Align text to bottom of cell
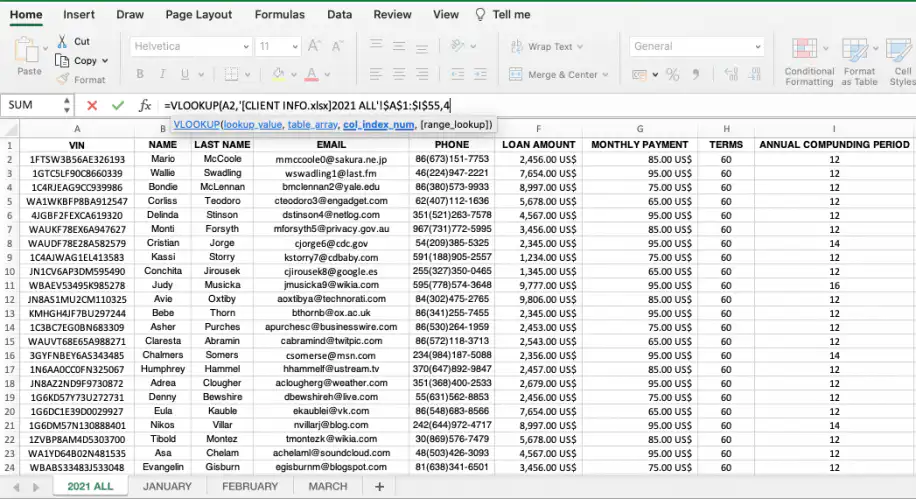The width and height of the screenshot is (916, 499). pos(422,47)
